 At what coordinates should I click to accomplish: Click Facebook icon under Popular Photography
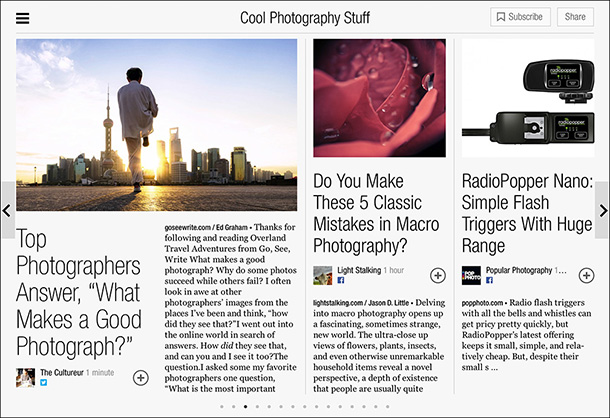tap(489, 280)
